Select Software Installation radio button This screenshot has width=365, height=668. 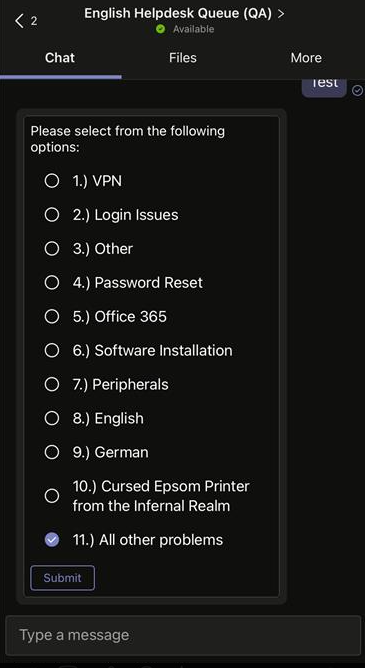pyautogui.click(x=52, y=351)
